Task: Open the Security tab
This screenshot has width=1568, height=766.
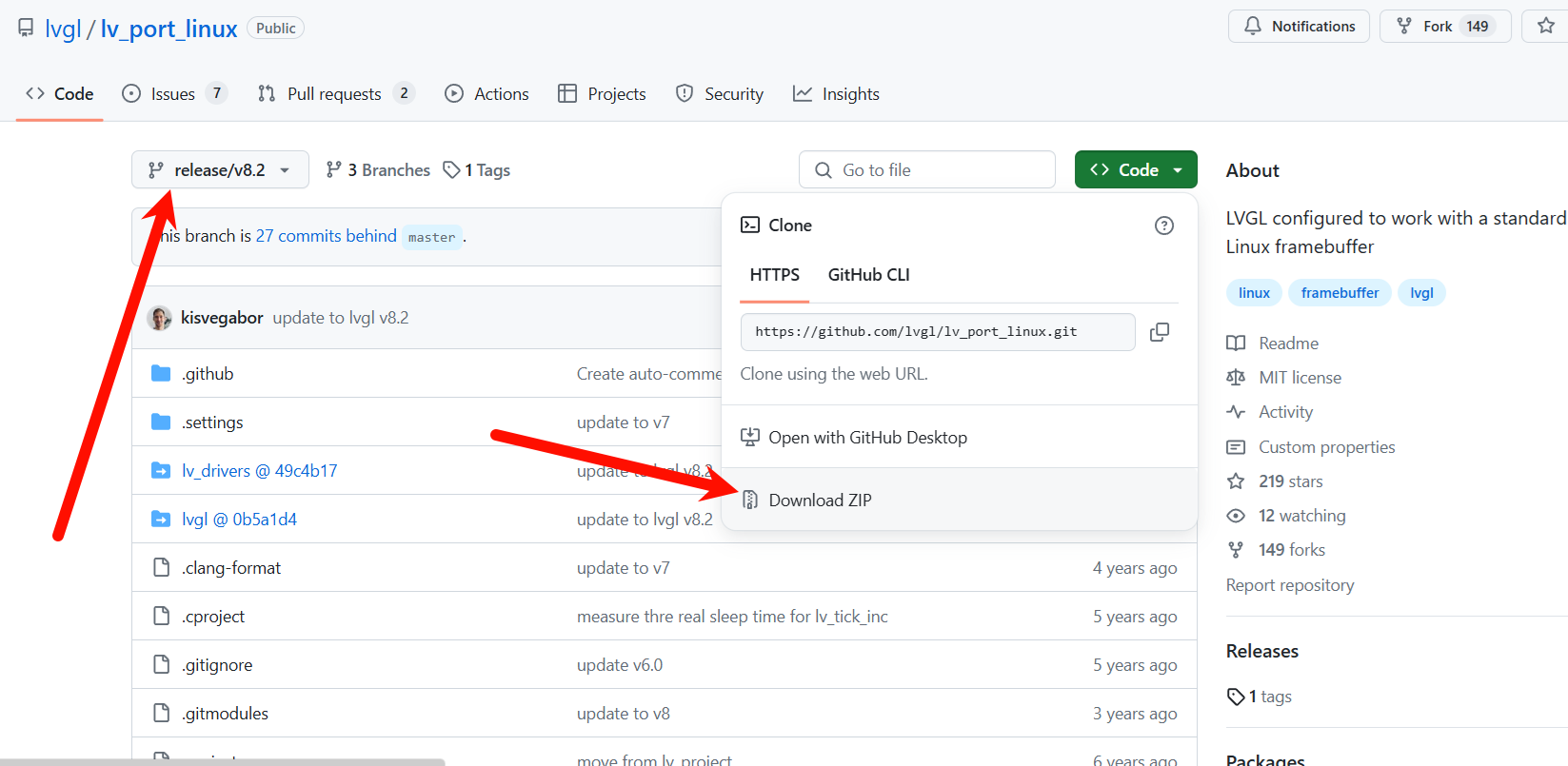Action: 719,93
